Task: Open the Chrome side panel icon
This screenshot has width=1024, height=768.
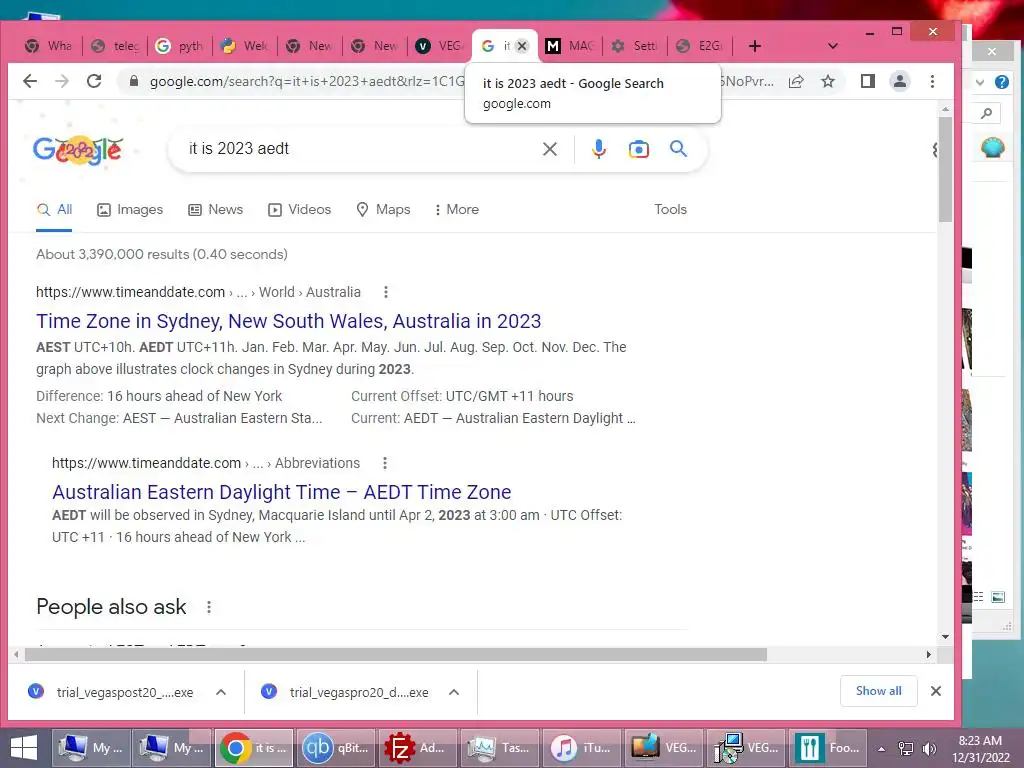Action: point(867,81)
